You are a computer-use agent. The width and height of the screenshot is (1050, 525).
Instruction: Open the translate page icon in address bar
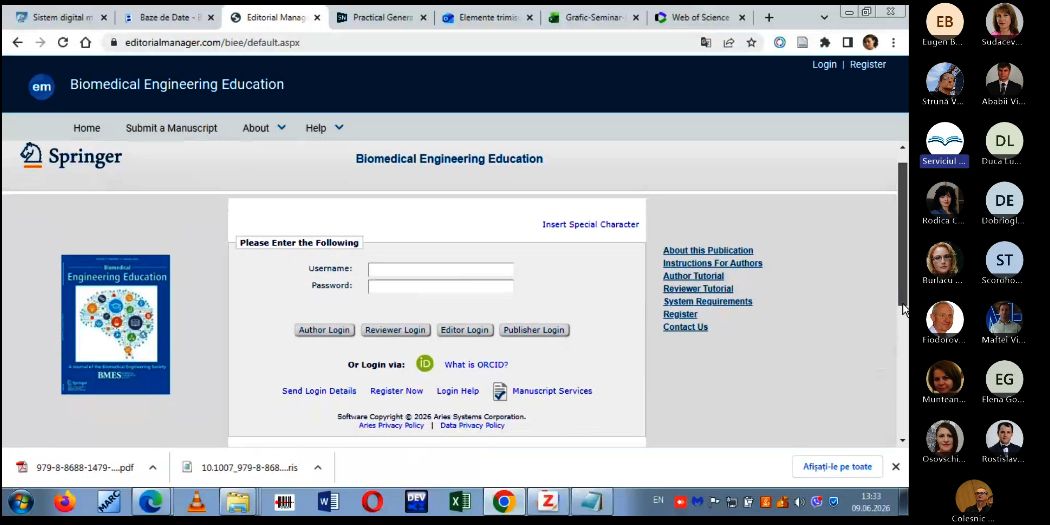[x=706, y=42]
